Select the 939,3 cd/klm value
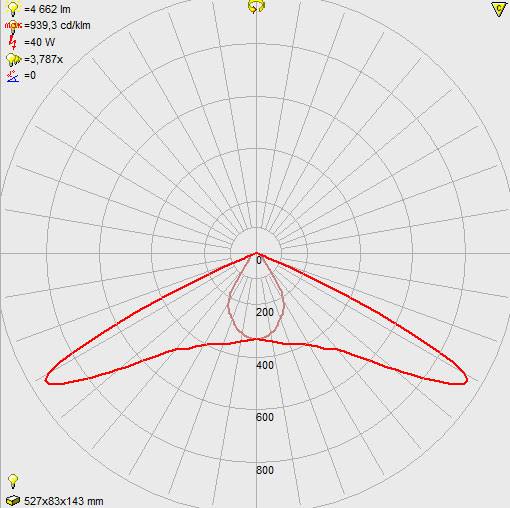510x508 pixels. coord(57,25)
